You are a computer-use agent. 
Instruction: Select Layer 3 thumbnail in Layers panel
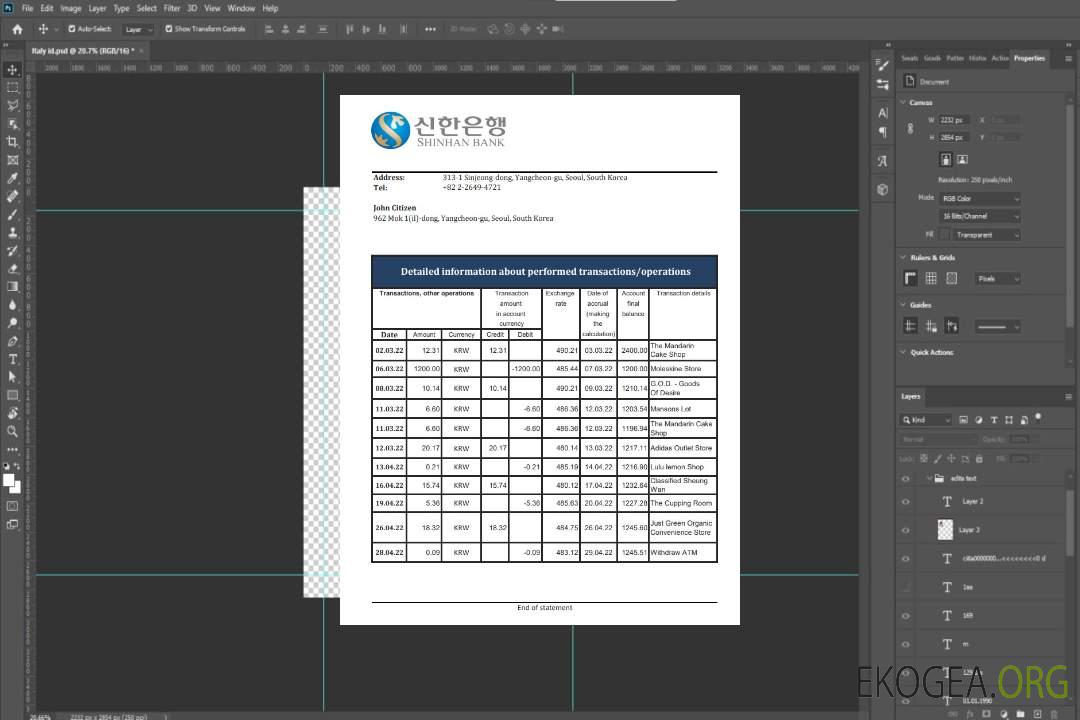point(946,530)
